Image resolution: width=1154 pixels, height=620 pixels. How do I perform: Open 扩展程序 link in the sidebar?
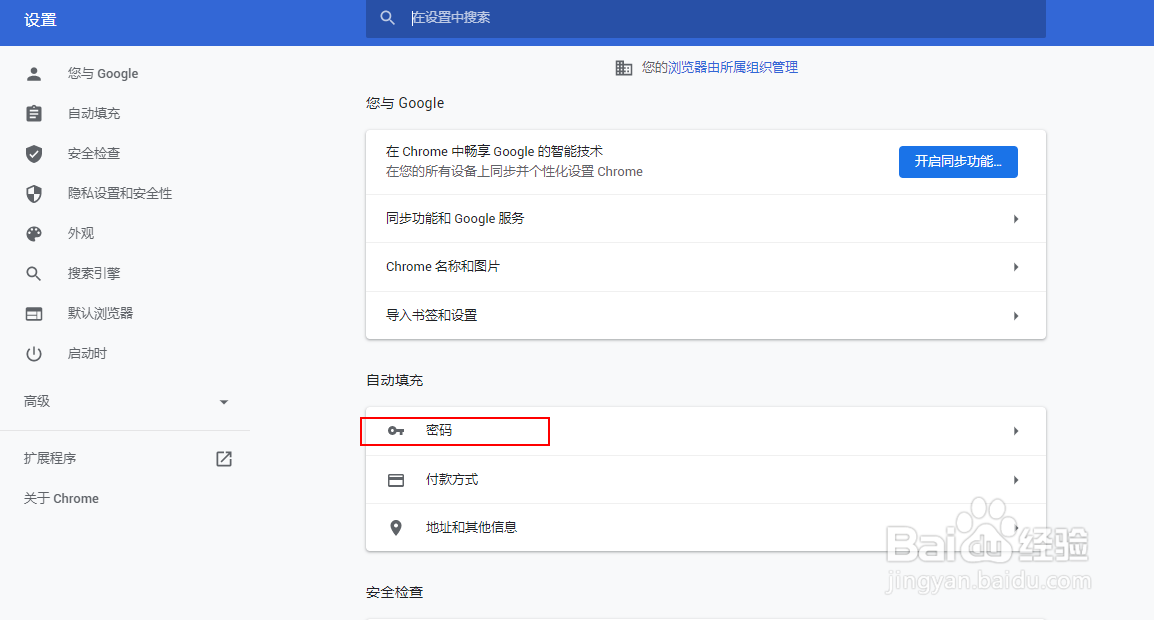coord(50,459)
